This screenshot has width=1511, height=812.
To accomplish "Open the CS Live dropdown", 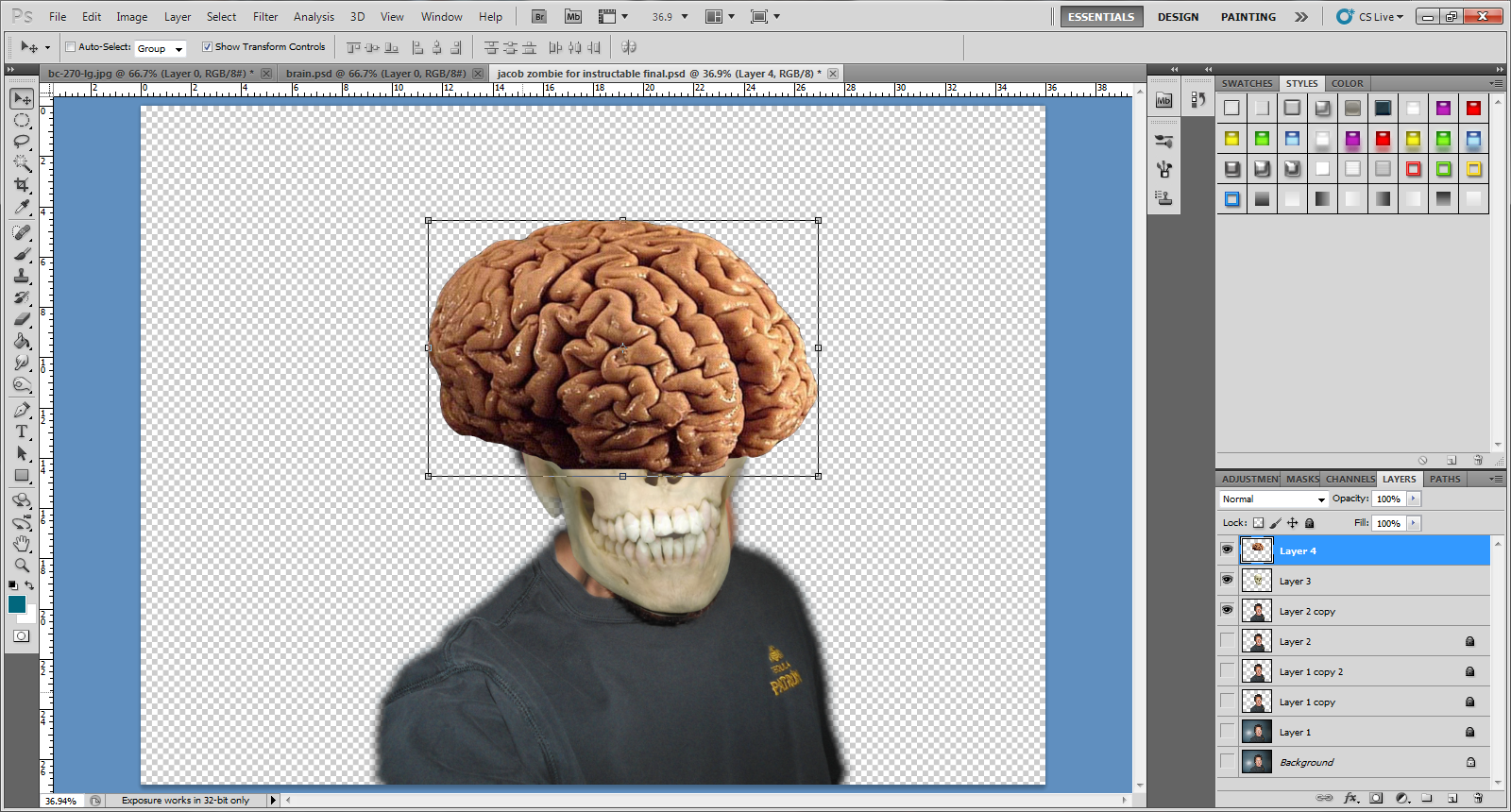I will (x=1370, y=16).
